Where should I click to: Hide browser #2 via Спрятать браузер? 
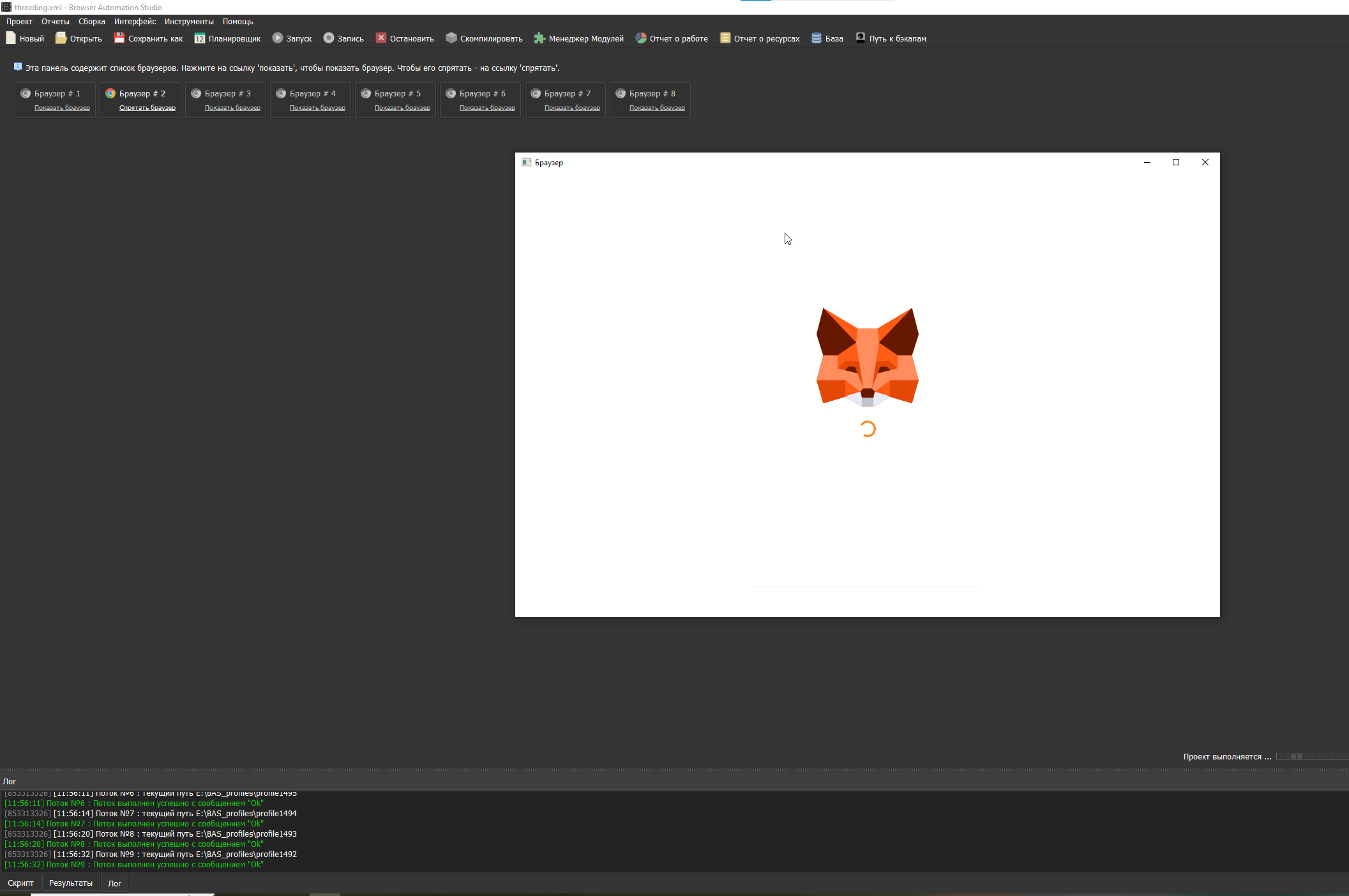click(x=147, y=108)
